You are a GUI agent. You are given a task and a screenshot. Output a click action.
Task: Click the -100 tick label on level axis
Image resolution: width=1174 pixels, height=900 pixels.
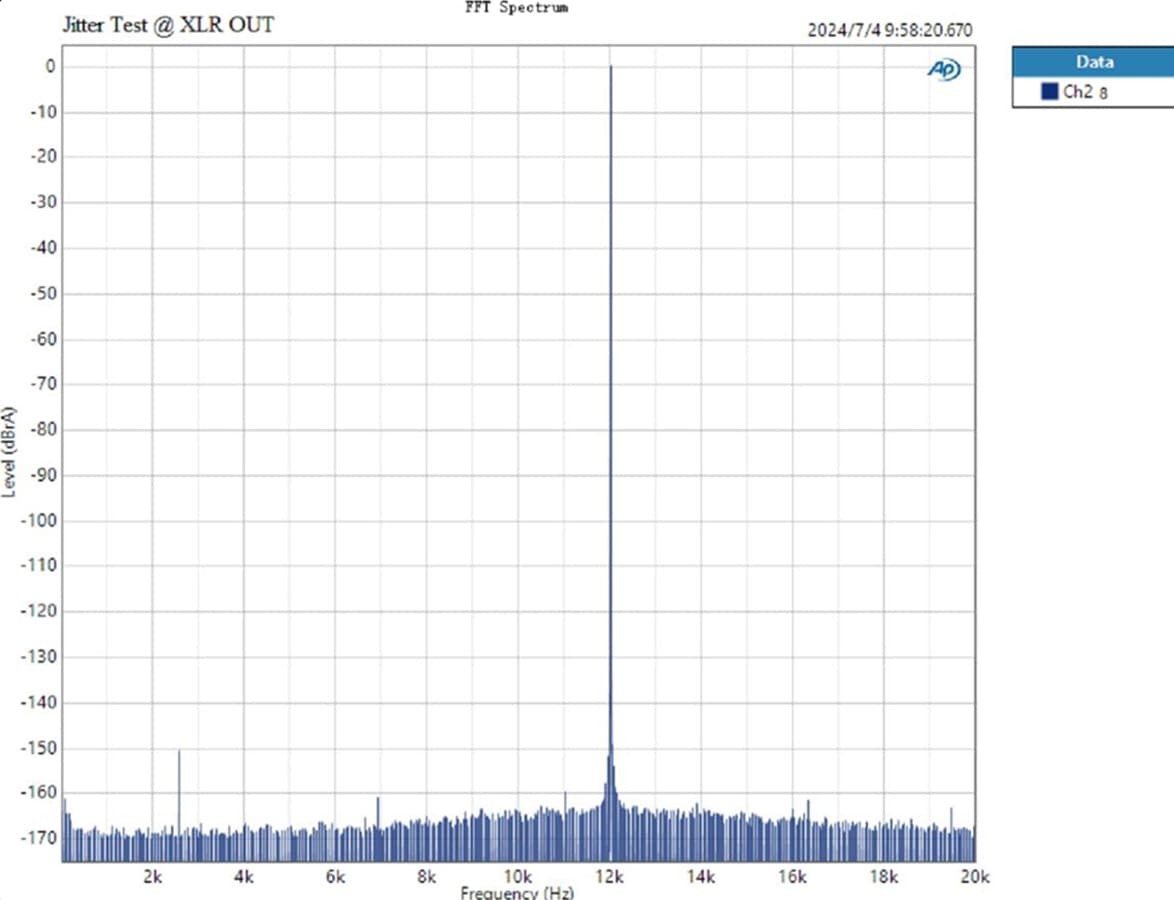[39, 520]
